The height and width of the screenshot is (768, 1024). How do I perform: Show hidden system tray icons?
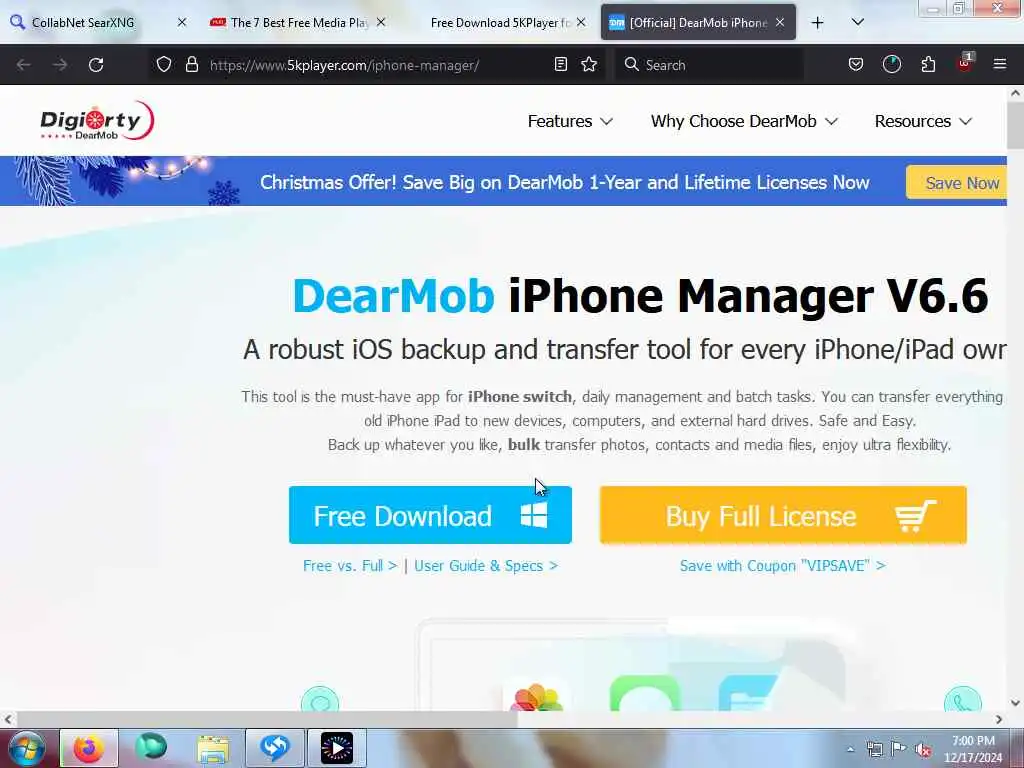[850, 749]
